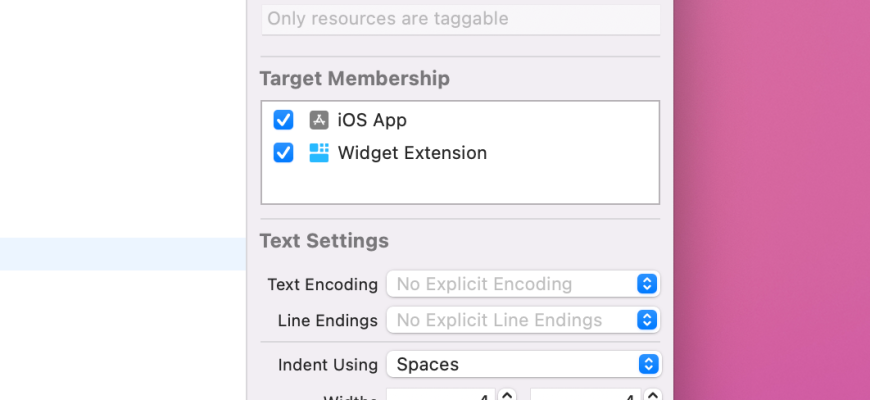
Task: Click the Indent Using label
Action: [327, 364]
